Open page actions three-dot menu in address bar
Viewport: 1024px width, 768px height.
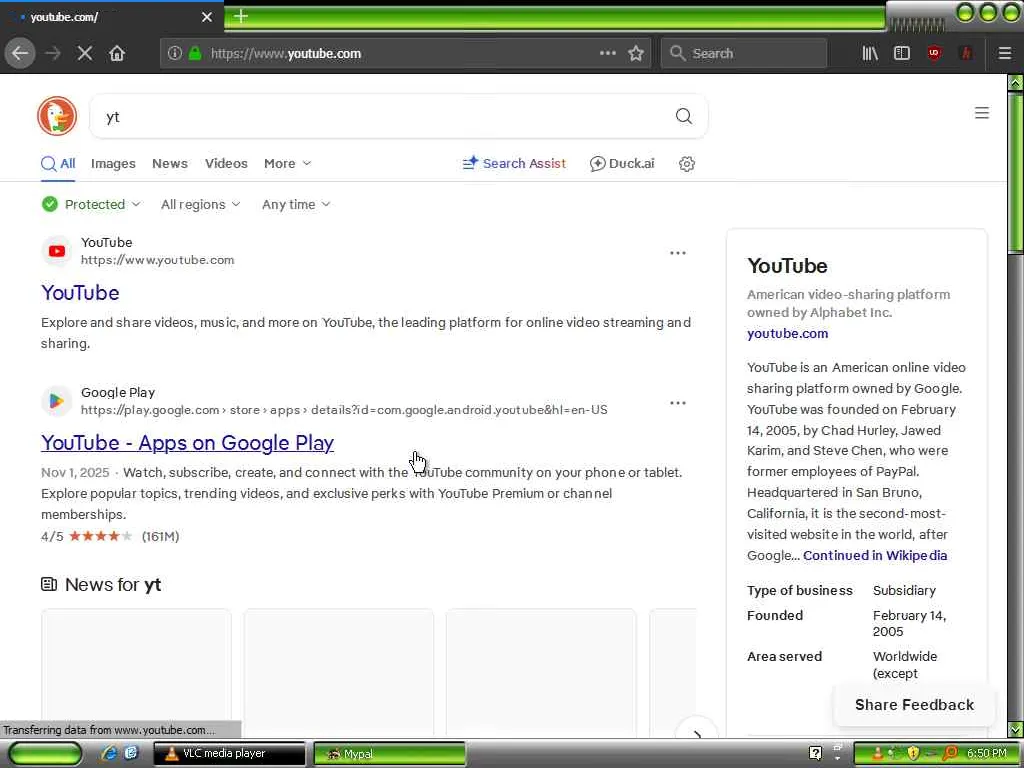click(607, 53)
